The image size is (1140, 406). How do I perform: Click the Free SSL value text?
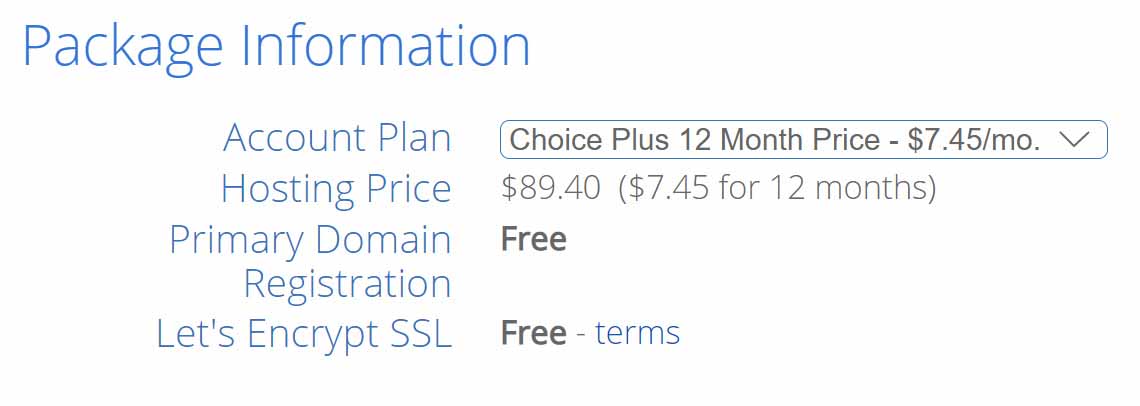[x=534, y=333]
